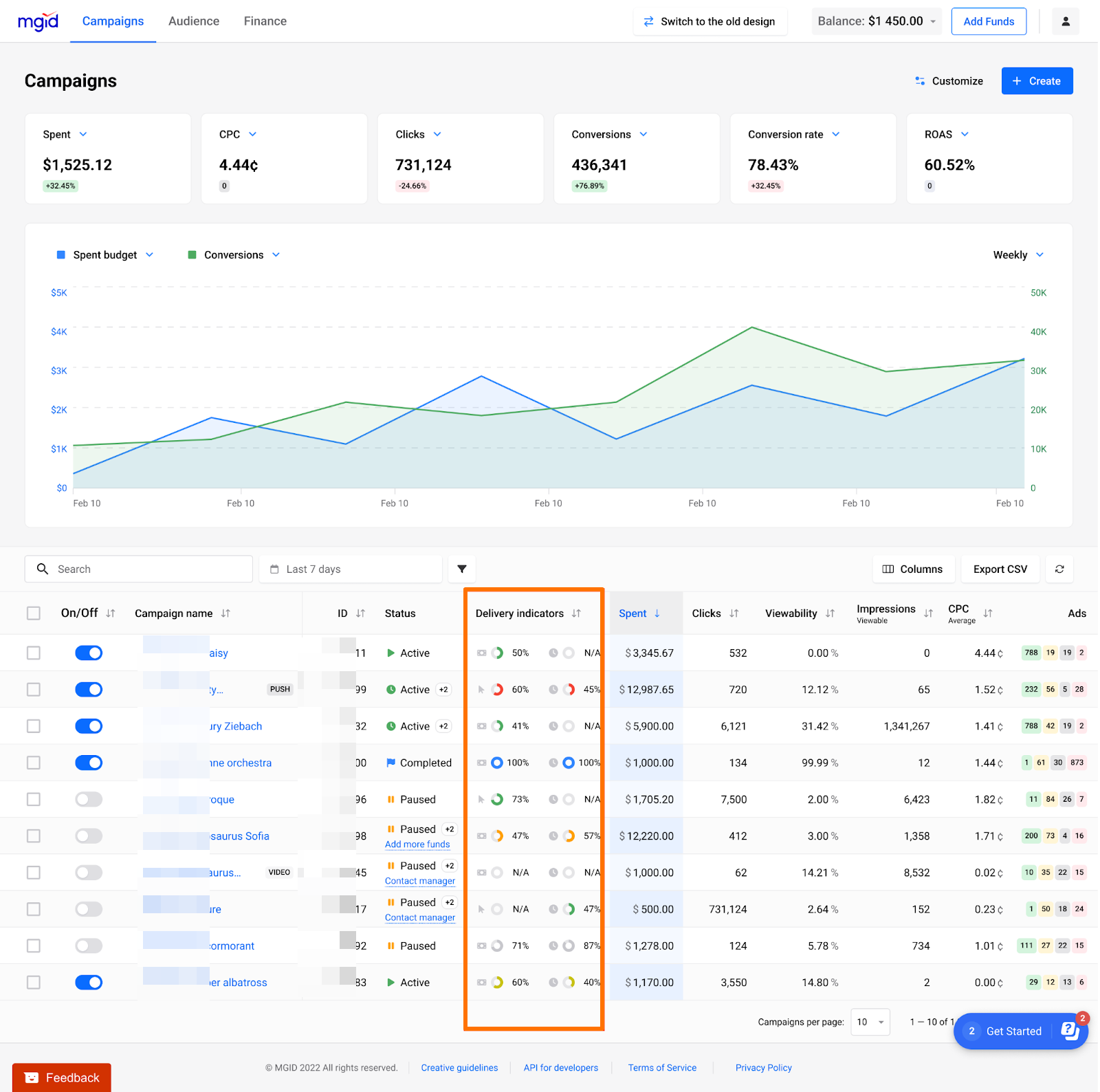
Task: Click the refresh table icon
Action: pyautogui.click(x=1059, y=569)
